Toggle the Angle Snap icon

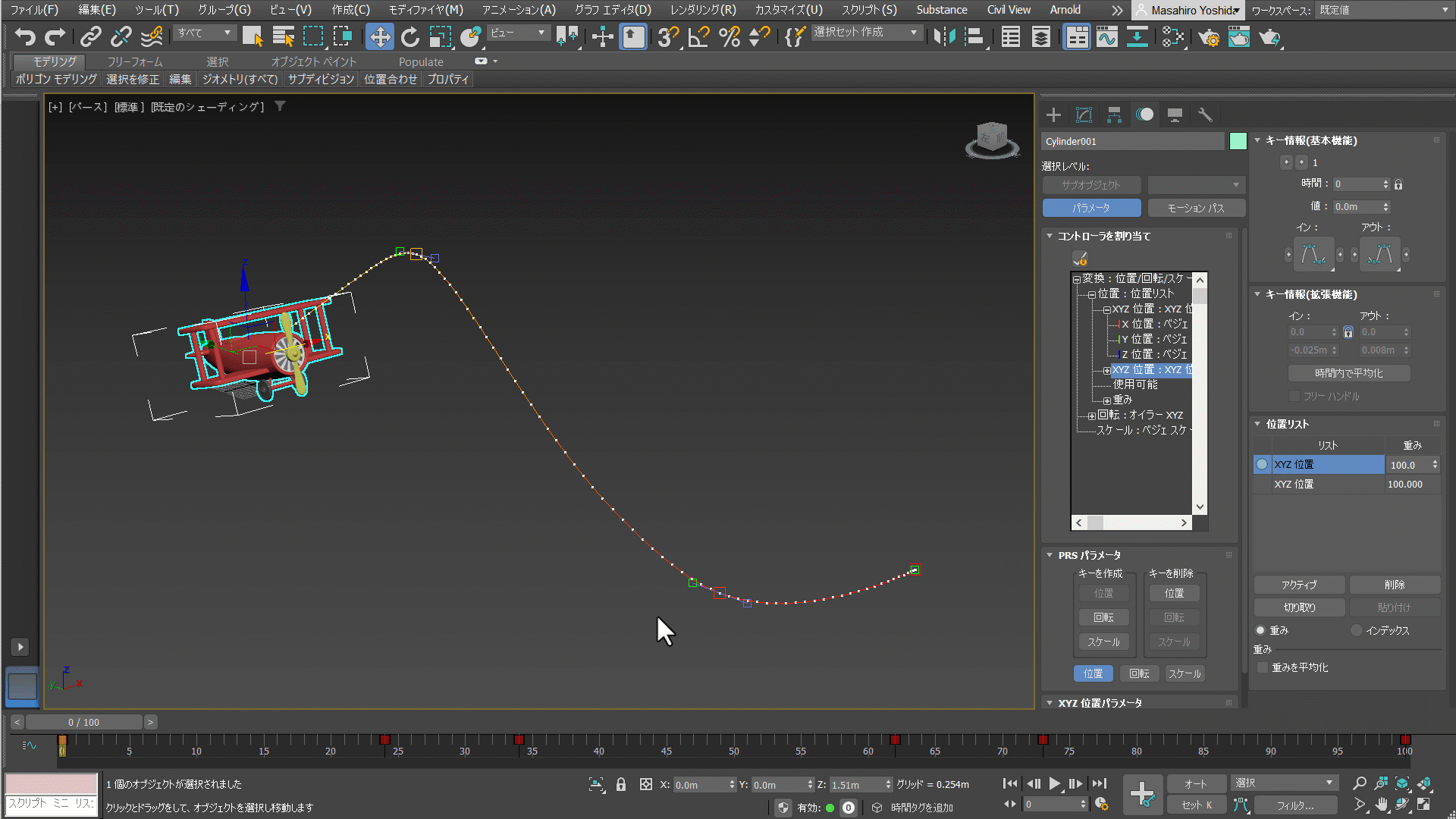click(698, 36)
